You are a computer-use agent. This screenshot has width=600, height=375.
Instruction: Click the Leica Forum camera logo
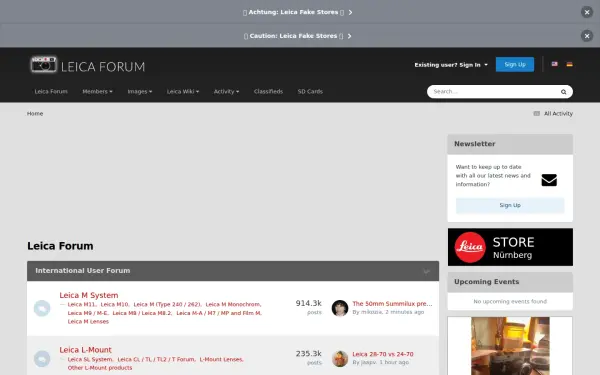pos(88,65)
